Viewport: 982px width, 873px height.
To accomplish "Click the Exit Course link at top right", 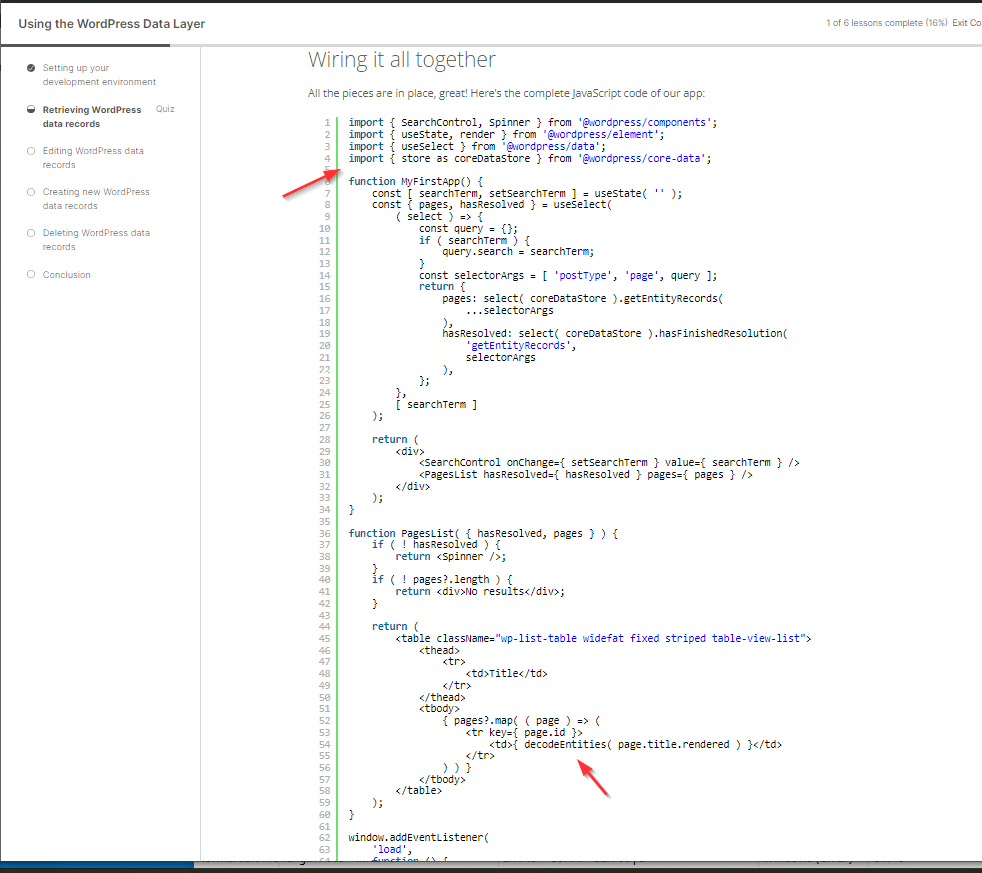I will pos(967,23).
